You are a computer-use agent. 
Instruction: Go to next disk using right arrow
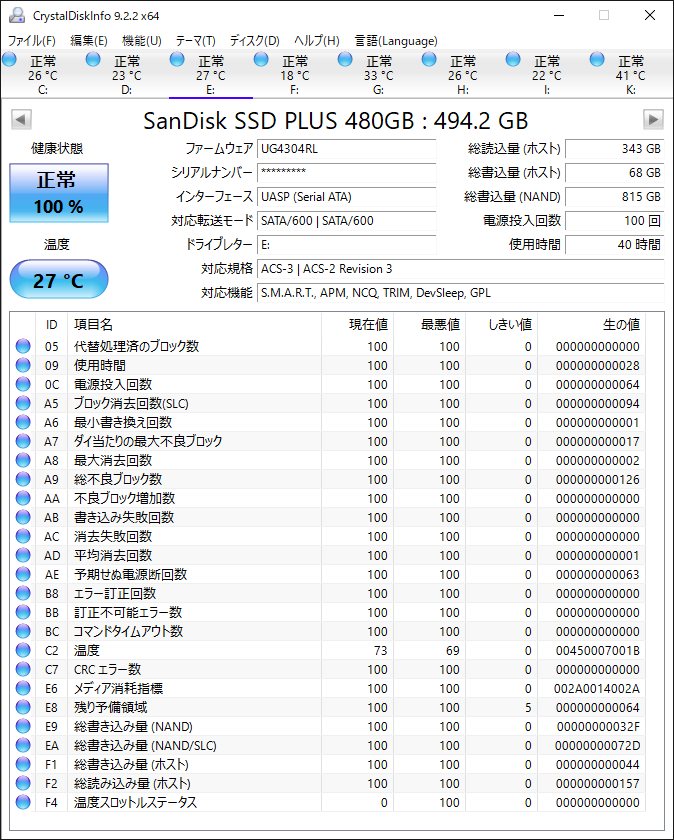point(653,119)
